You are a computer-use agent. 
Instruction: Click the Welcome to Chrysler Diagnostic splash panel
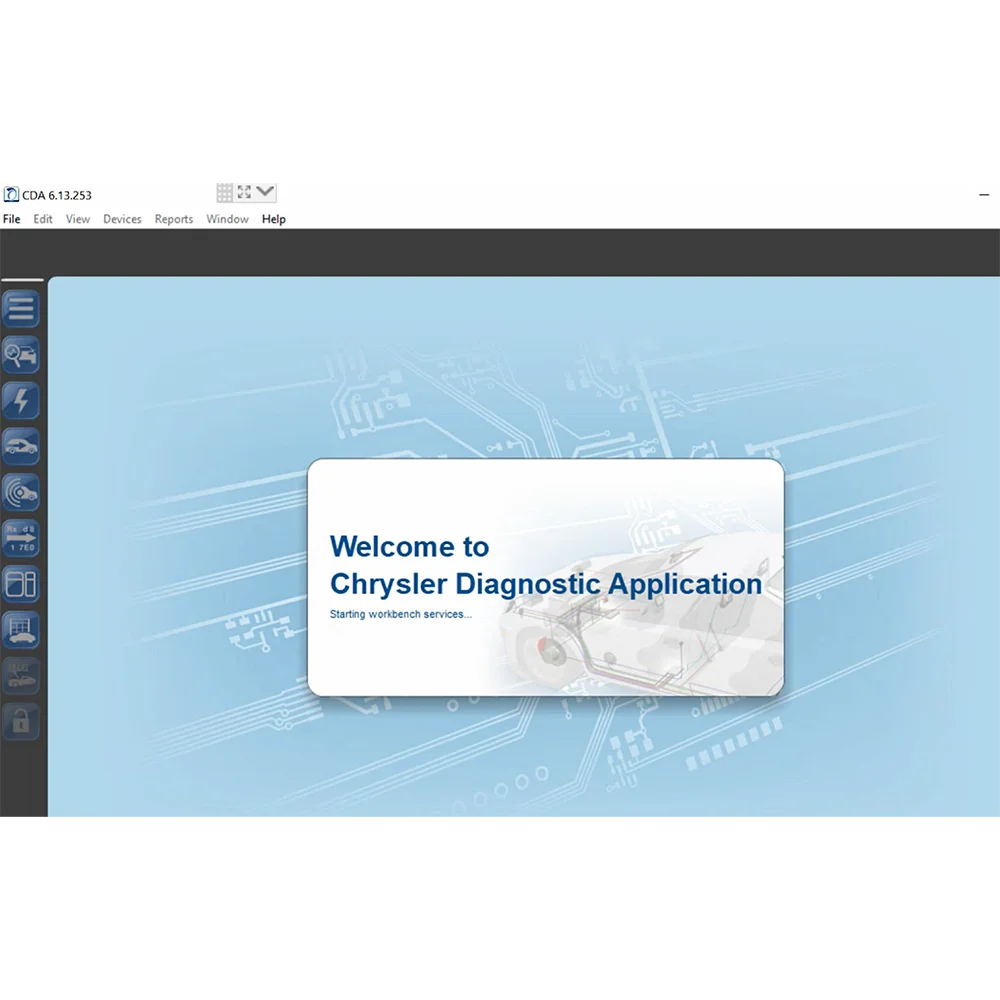tap(545, 577)
